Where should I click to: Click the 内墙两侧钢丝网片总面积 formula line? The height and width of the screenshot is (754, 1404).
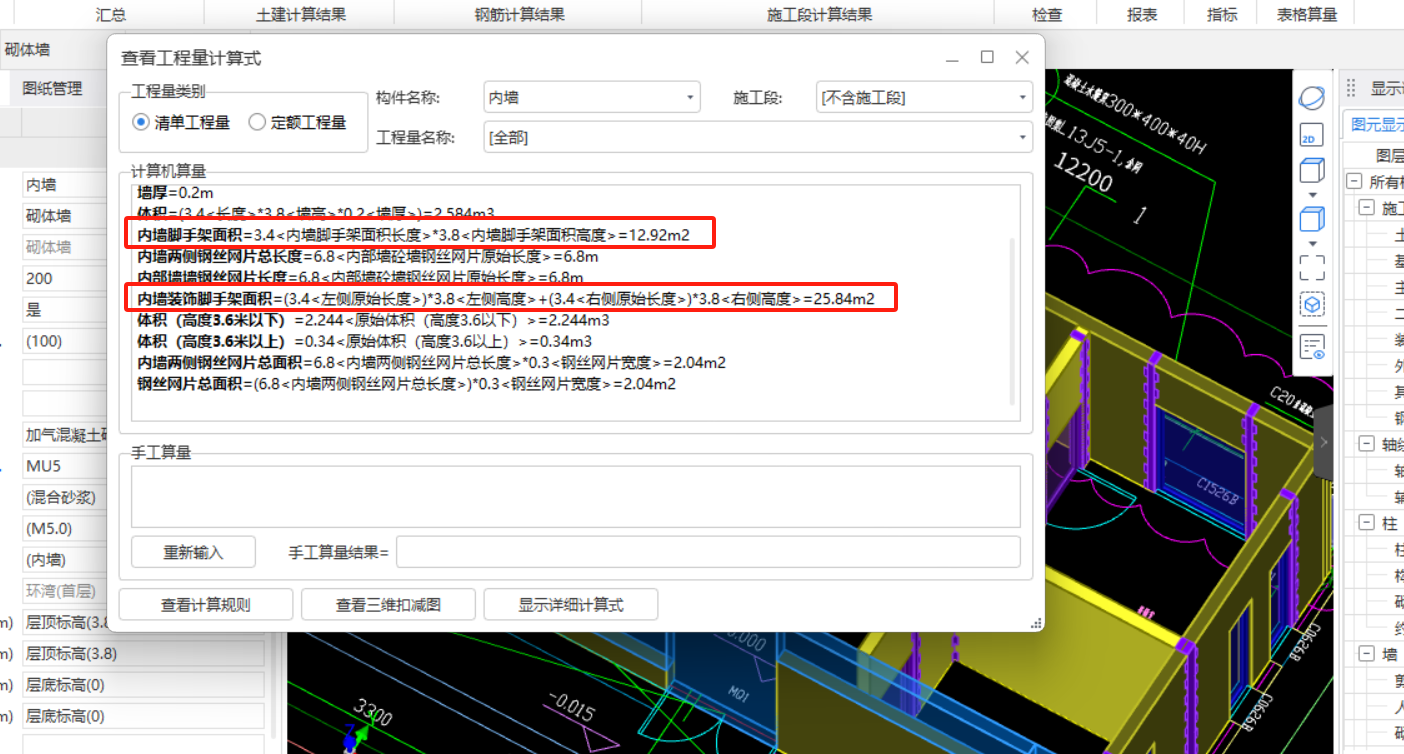point(431,362)
